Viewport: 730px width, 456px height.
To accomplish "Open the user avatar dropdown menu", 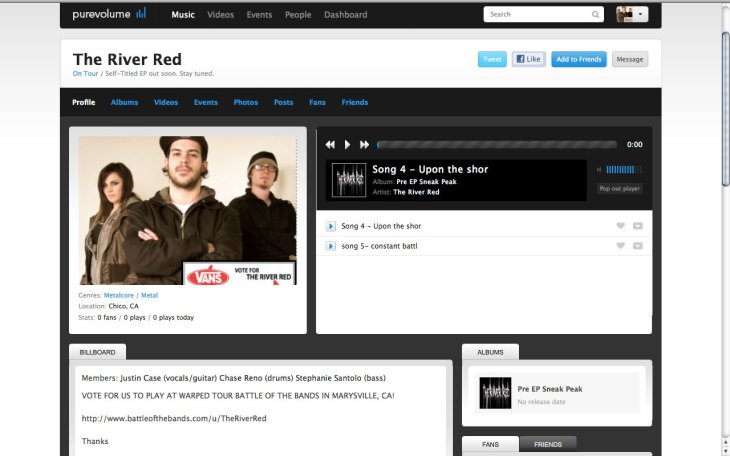I will 632,14.
